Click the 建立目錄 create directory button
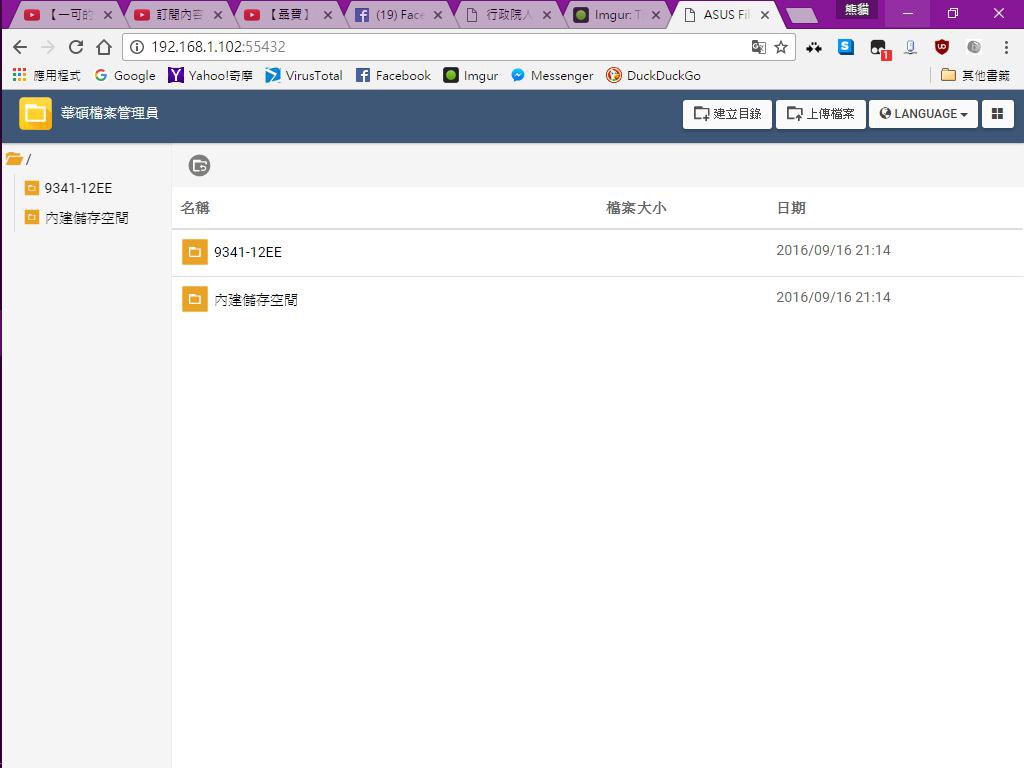The height and width of the screenshot is (768, 1024). [727, 114]
